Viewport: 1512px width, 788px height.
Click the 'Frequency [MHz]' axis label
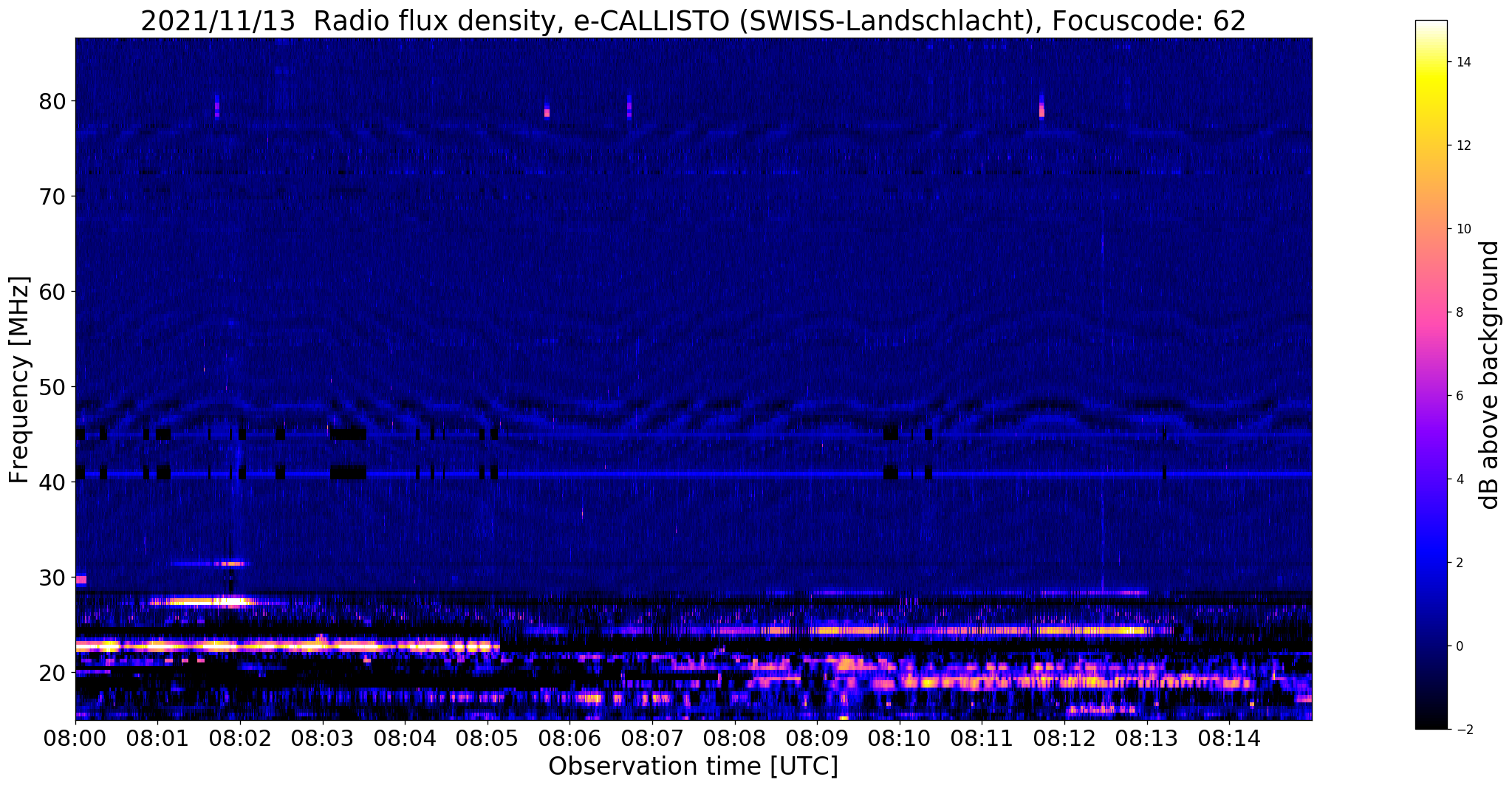(20, 380)
